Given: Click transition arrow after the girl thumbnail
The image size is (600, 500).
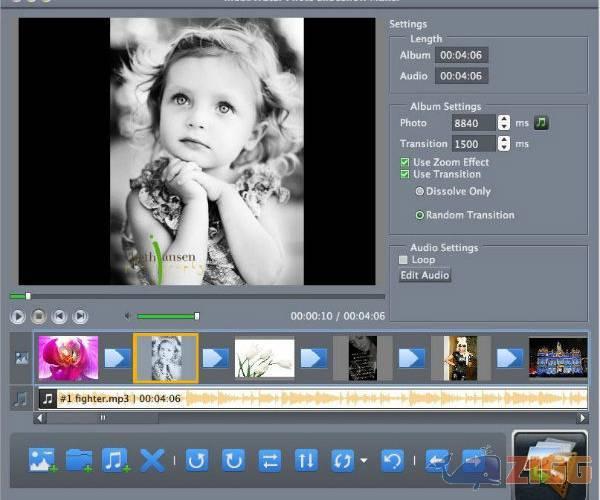Looking at the screenshot, I should [x=215, y=358].
